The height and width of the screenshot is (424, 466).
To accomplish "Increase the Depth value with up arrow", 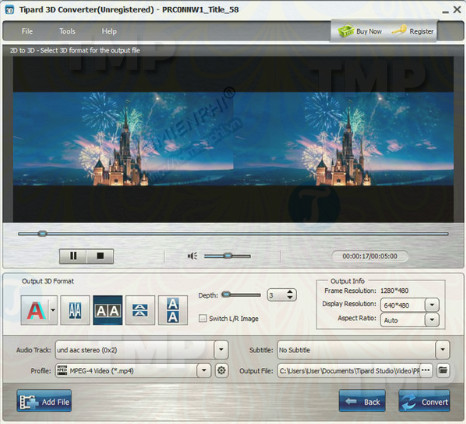I will [x=290, y=292].
